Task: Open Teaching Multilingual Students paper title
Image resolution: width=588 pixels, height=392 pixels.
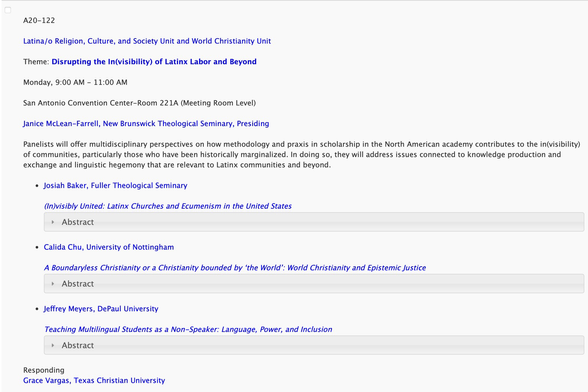Action: [188, 329]
